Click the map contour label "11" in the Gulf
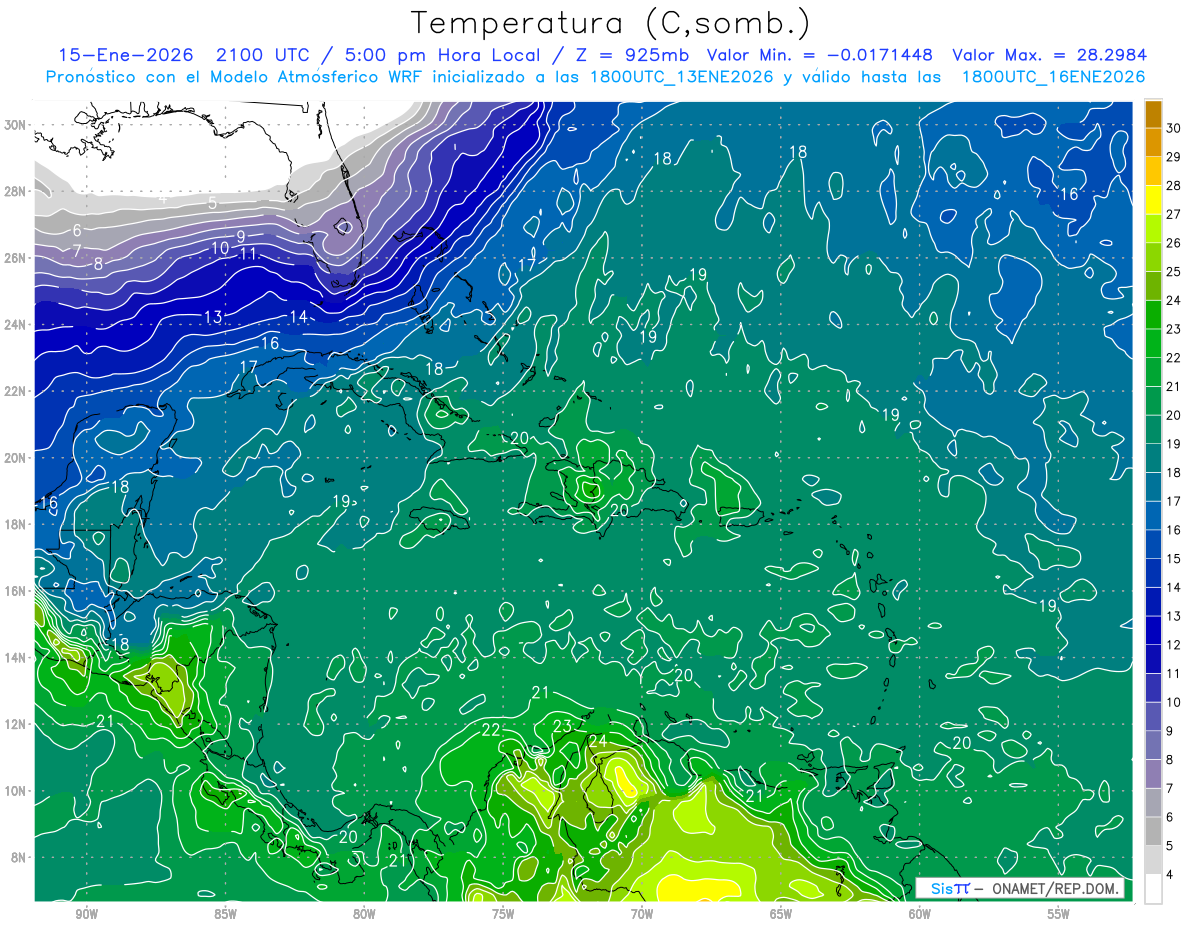Screen dimensions: 1200x927 click(x=249, y=254)
